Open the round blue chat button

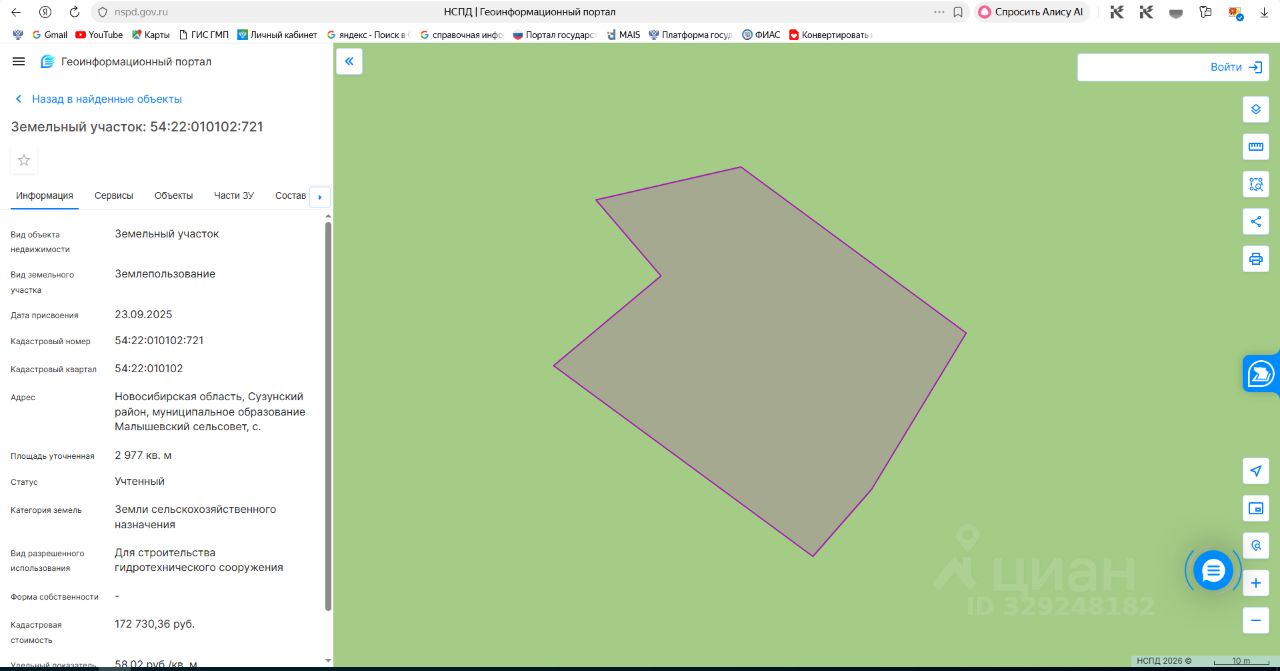(x=1213, y=571)
